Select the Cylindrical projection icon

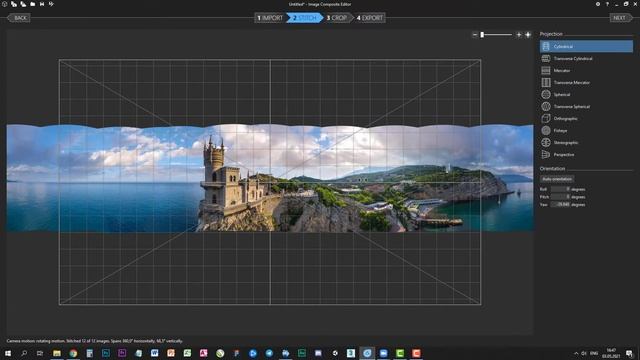546,47
